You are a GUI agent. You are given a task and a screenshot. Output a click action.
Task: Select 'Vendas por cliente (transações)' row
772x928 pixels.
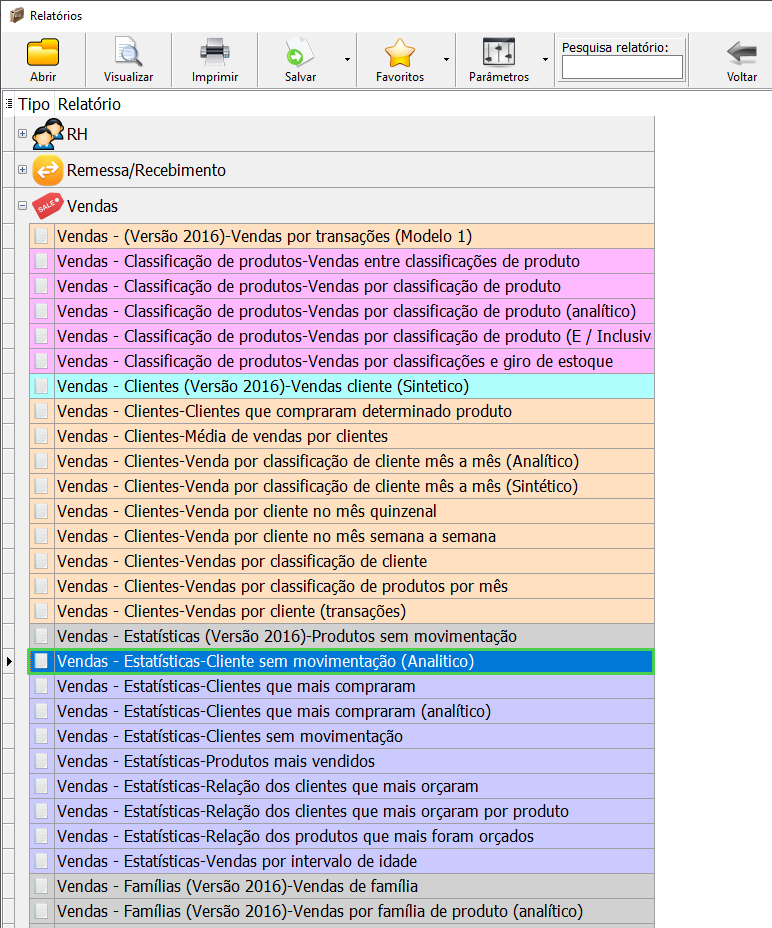[342, 611]
